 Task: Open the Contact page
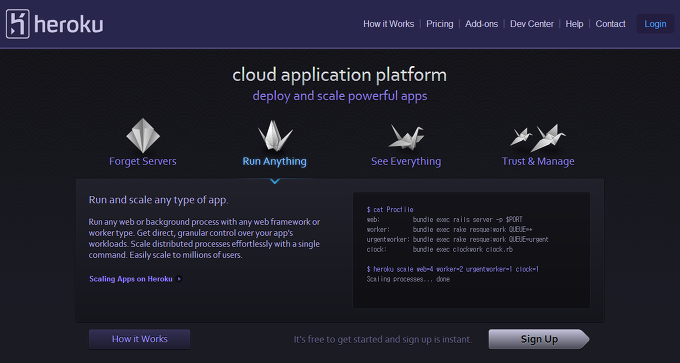tap(610, 24)
